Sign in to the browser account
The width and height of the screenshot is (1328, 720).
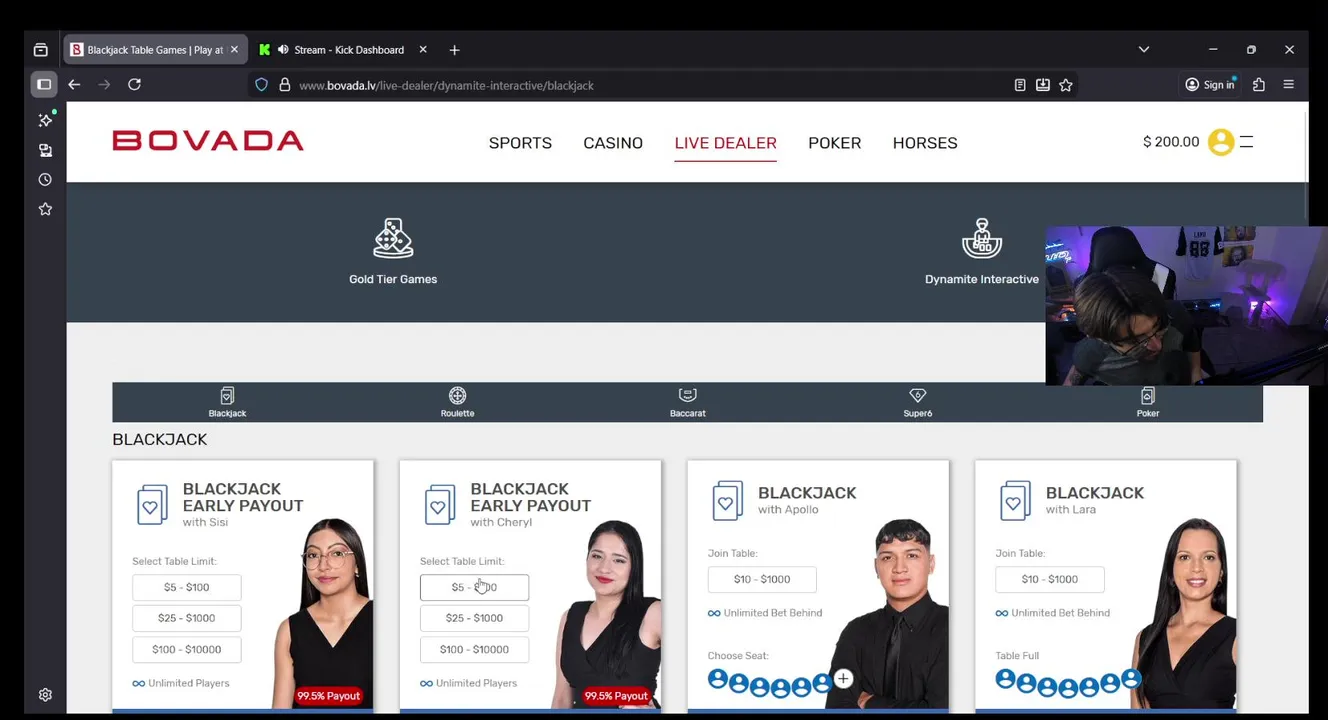pyautogui.click(x=1210, y=85)
